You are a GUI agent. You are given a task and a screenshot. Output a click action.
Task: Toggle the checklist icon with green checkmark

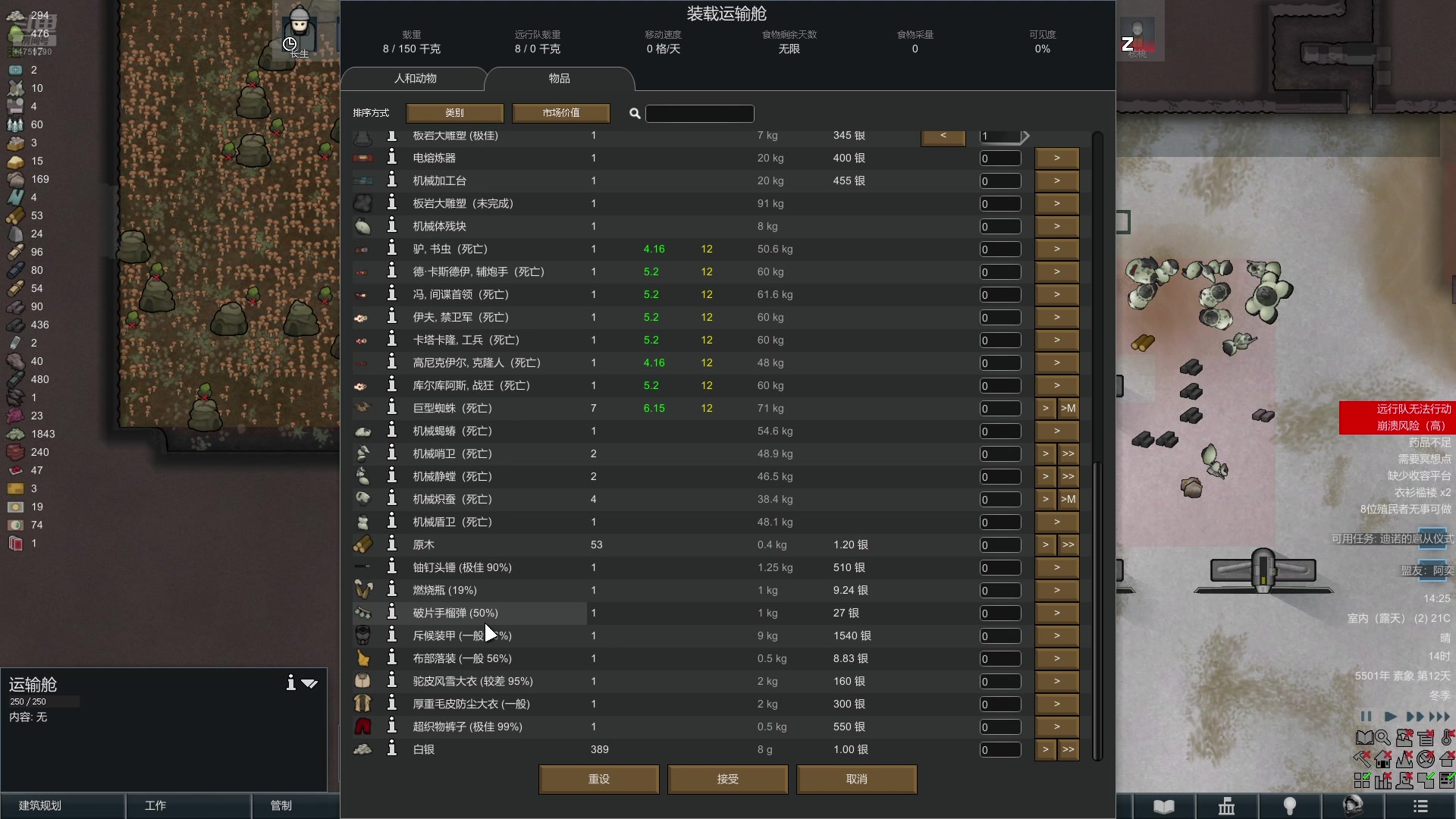[1447, 780]
